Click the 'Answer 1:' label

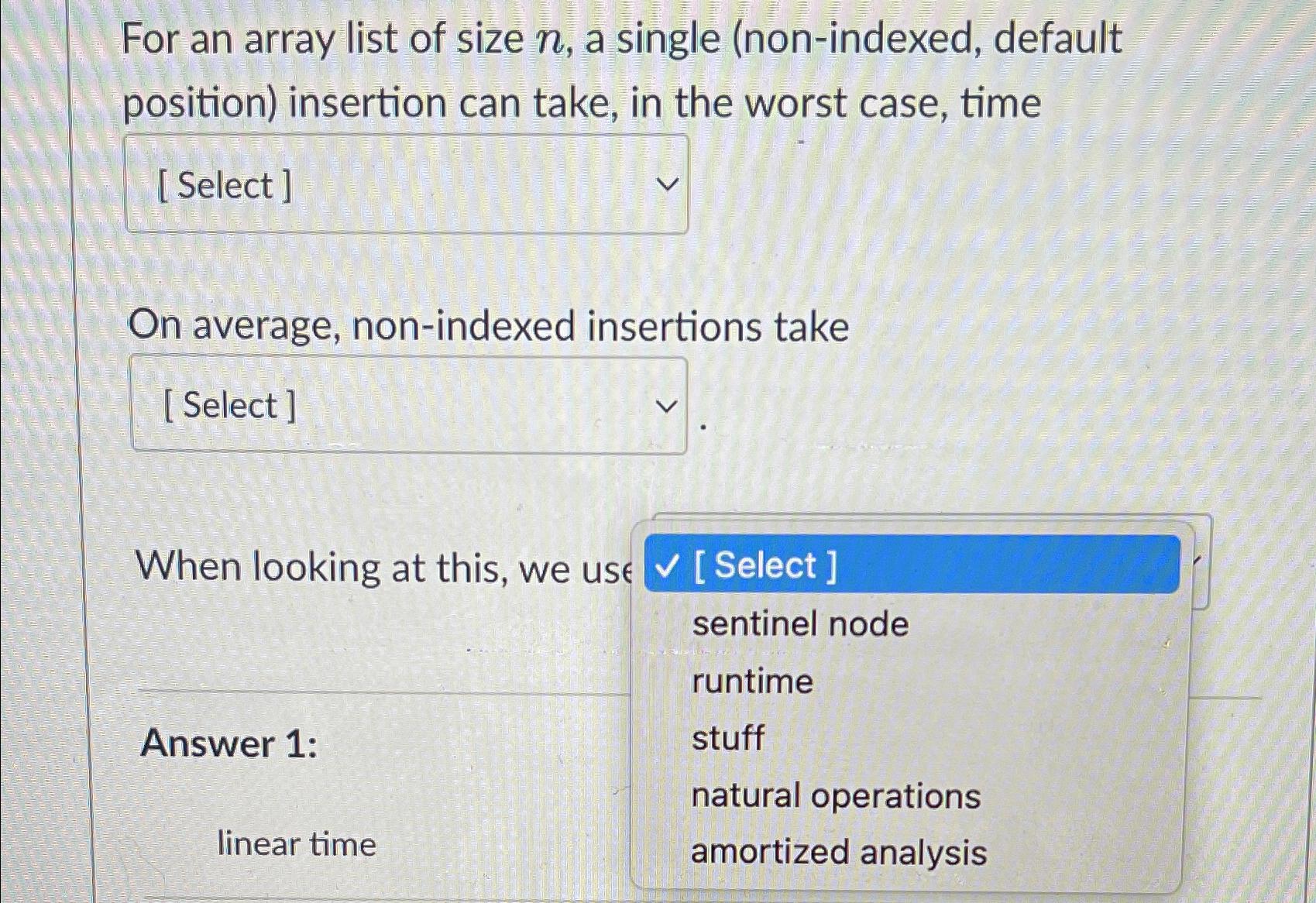tap(228, 743)
